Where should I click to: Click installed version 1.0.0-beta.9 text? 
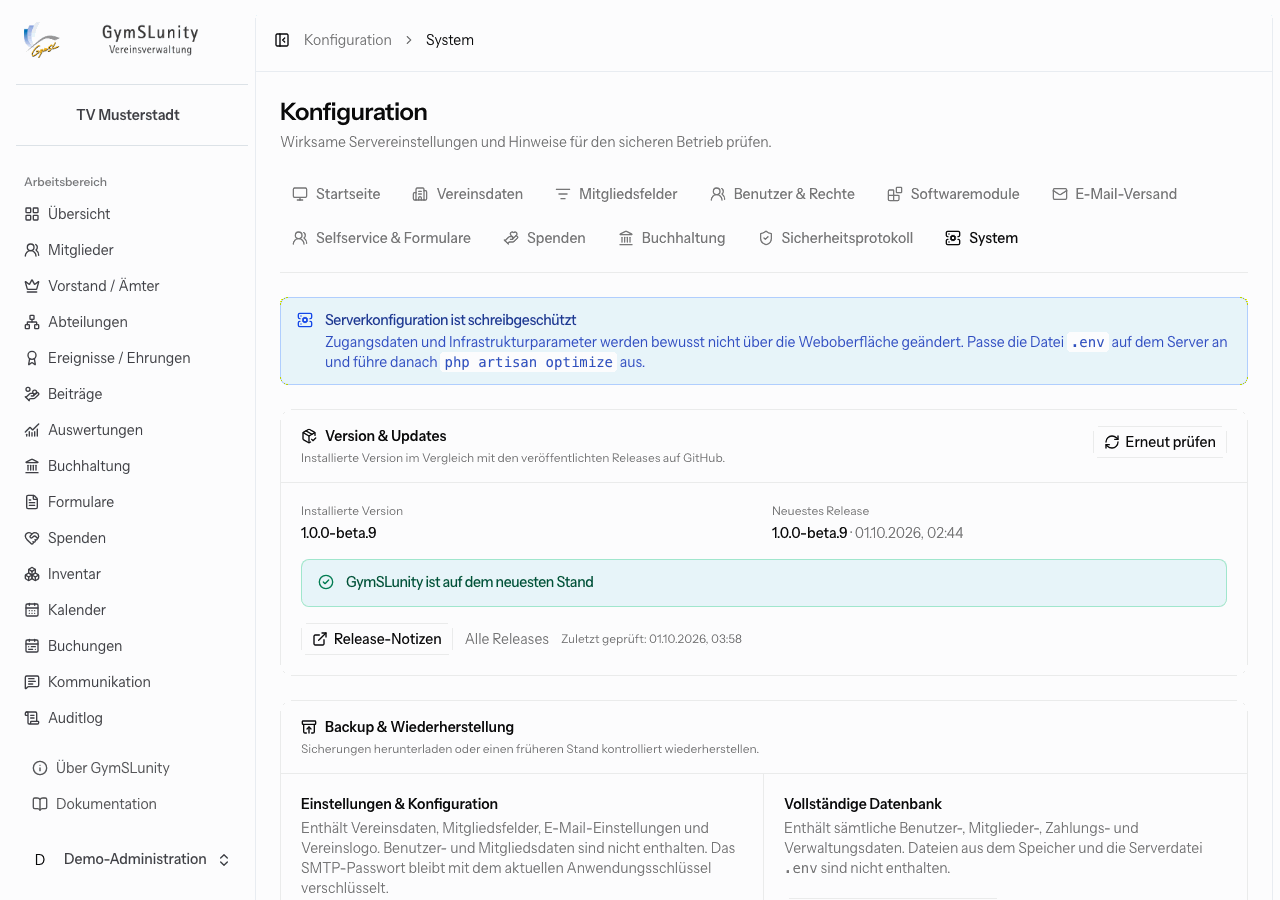click(x=339, y=533)
